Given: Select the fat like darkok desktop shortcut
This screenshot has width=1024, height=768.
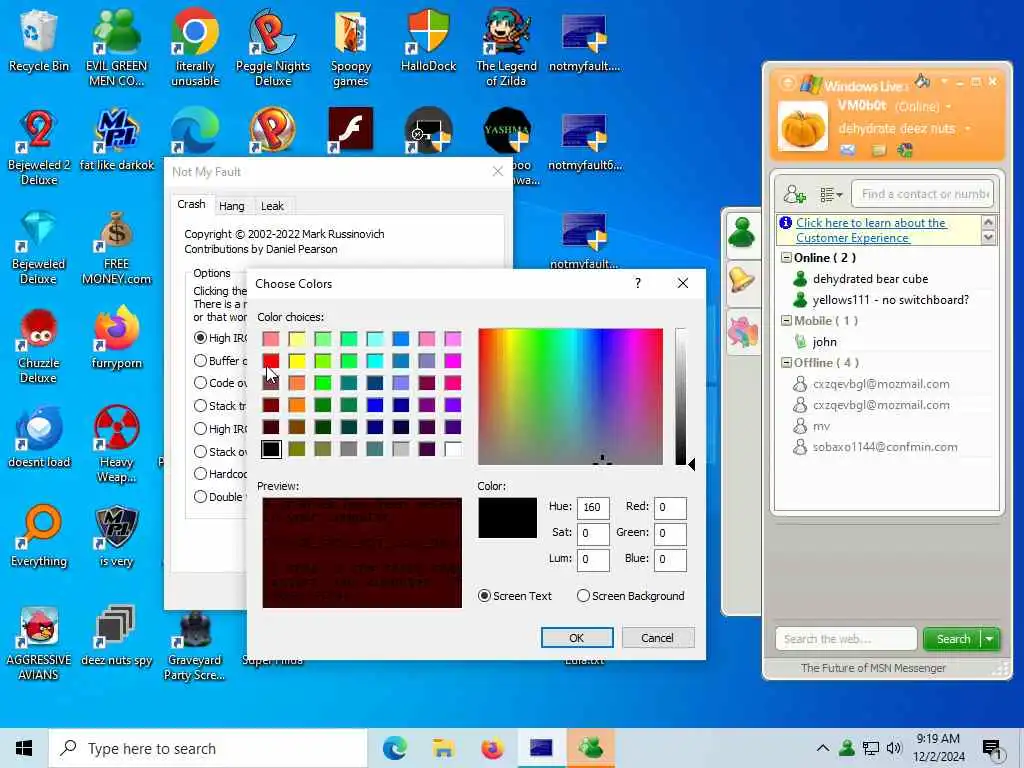Looking at the screenshot, I should pos(116,140).
